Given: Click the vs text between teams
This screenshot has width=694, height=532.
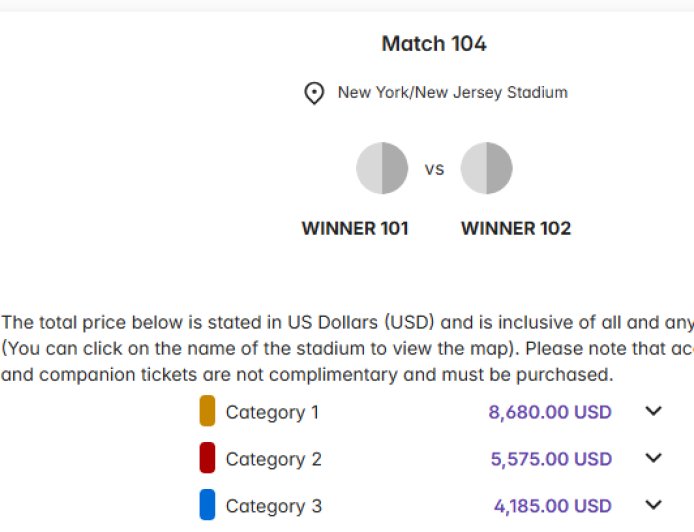Looking at the screenshot, I should pos(434,169).
